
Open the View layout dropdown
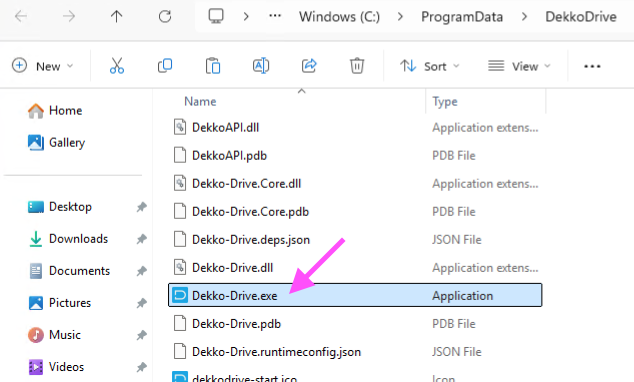pos(519,66)
